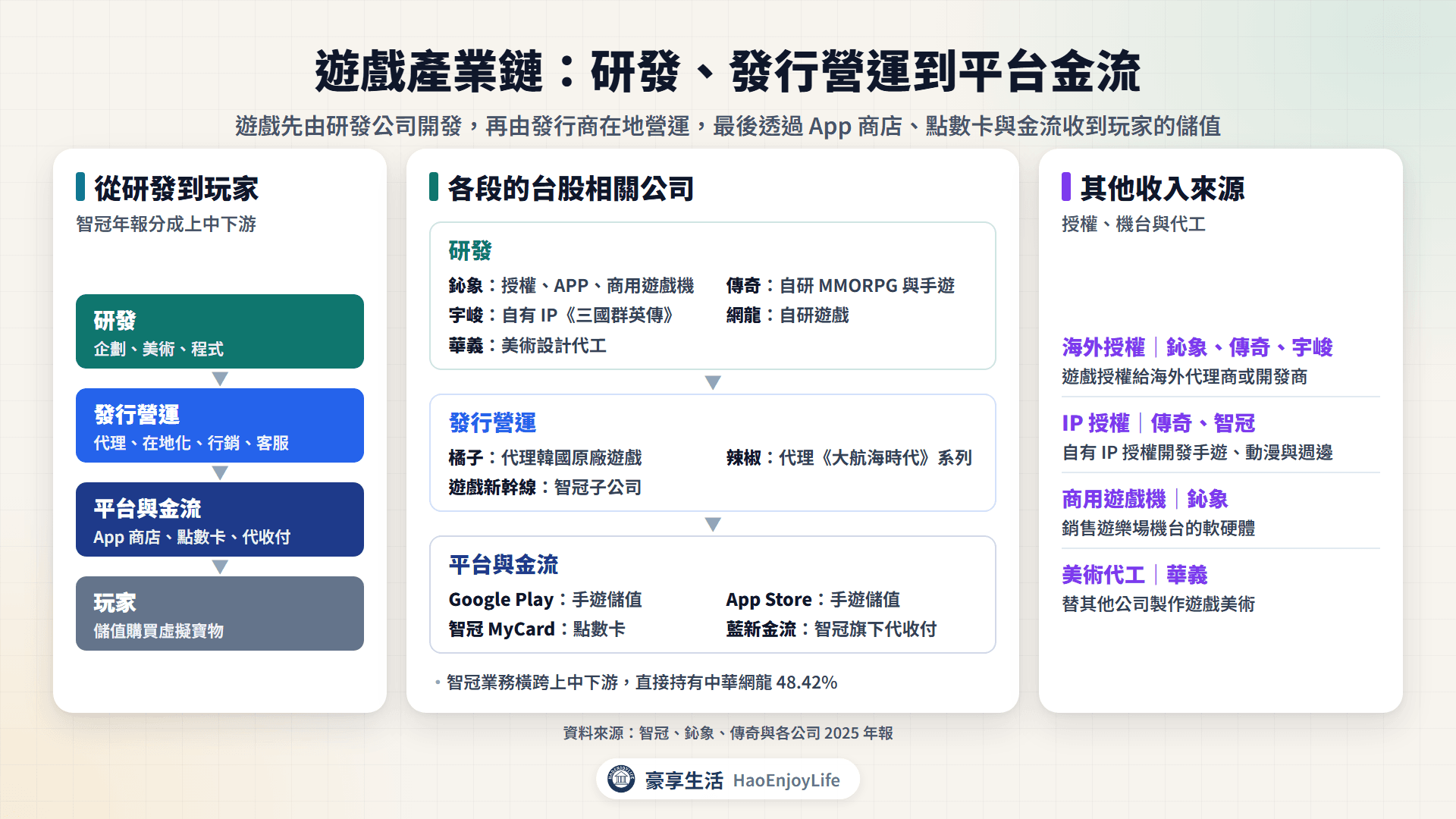Click the 商用遊戲機｜鈊象 heading
Image resolution: width=1456 pixels, height=819 pixels.
click(x=1144, y=498)
